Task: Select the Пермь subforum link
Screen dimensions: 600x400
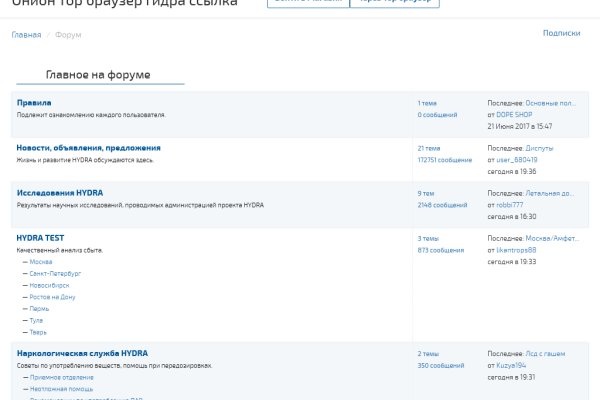Action: point(40,309)
